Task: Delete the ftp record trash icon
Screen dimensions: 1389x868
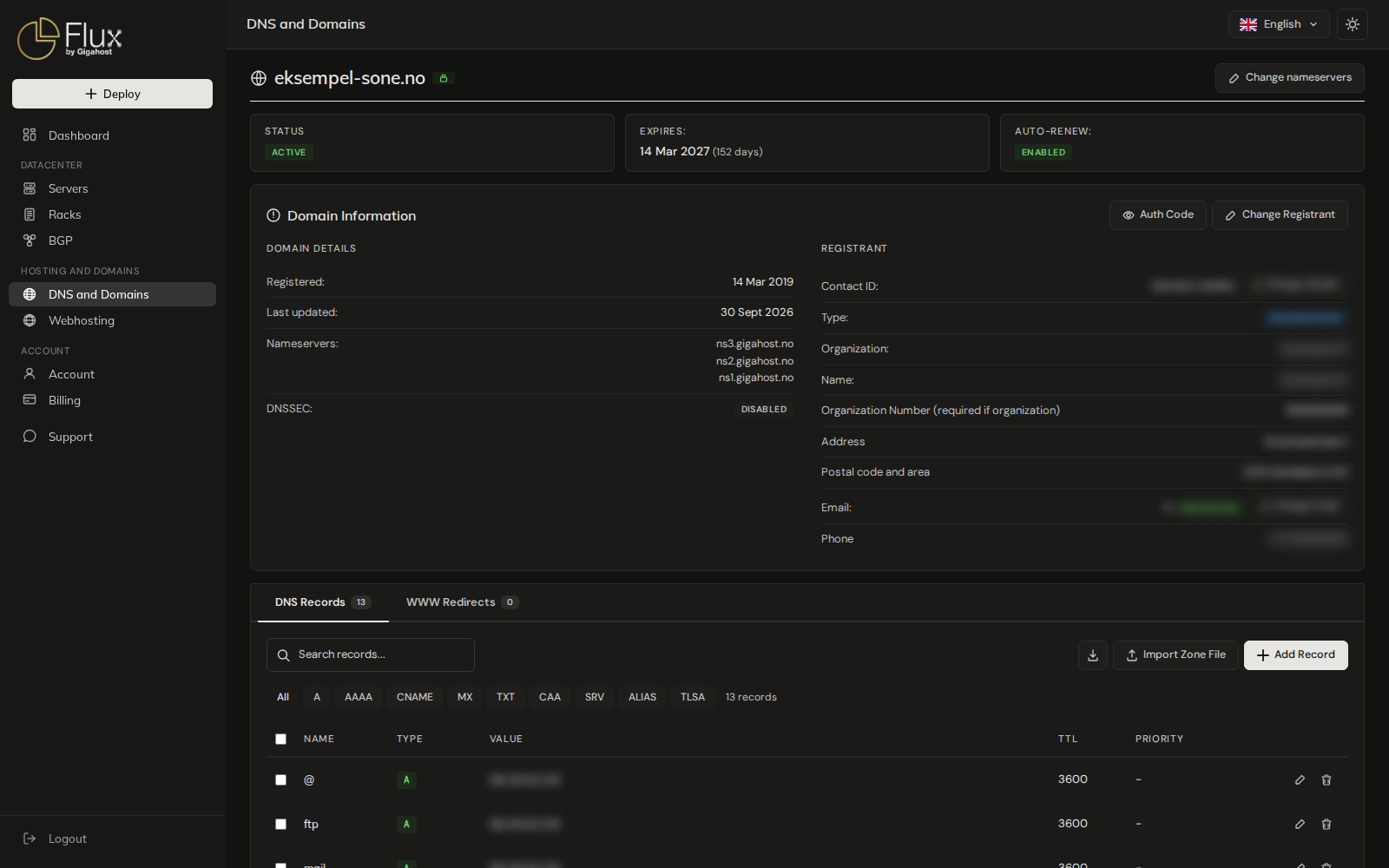Action: tap(1326, 824)
